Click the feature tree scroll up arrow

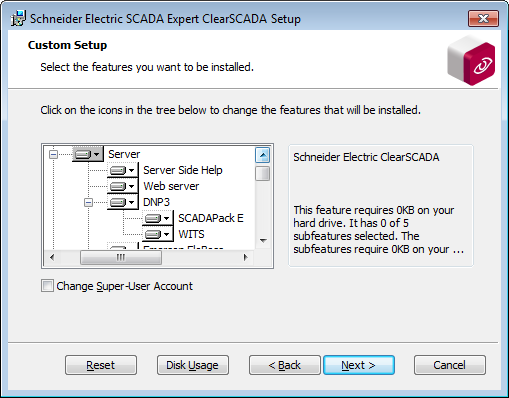[263, 155]
